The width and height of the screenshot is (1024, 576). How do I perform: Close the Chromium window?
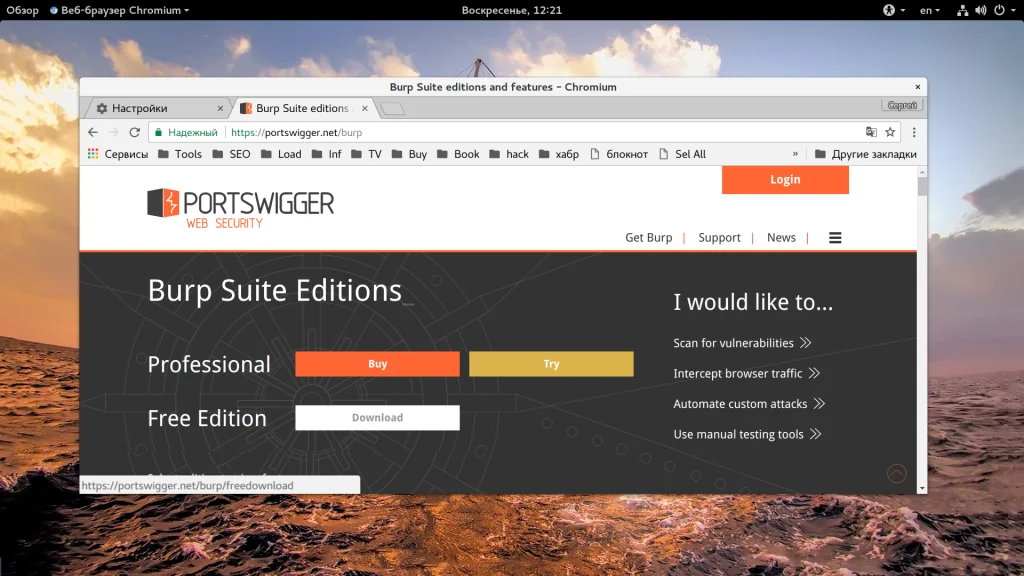918,87
